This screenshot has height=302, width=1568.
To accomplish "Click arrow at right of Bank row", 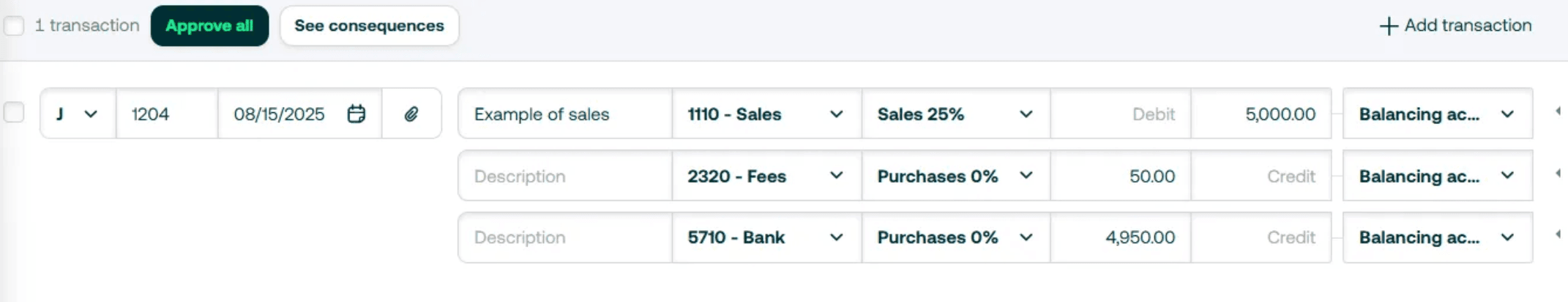I will [1558, 235].
